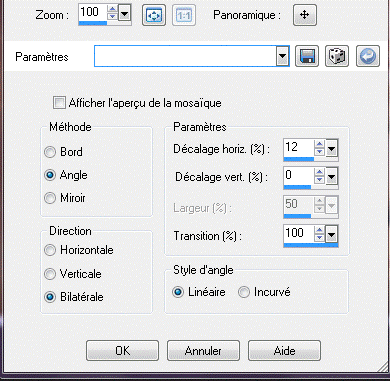Increase Décalage horiz. with up arrow
390x381 pixels.
tap(320, 144)
